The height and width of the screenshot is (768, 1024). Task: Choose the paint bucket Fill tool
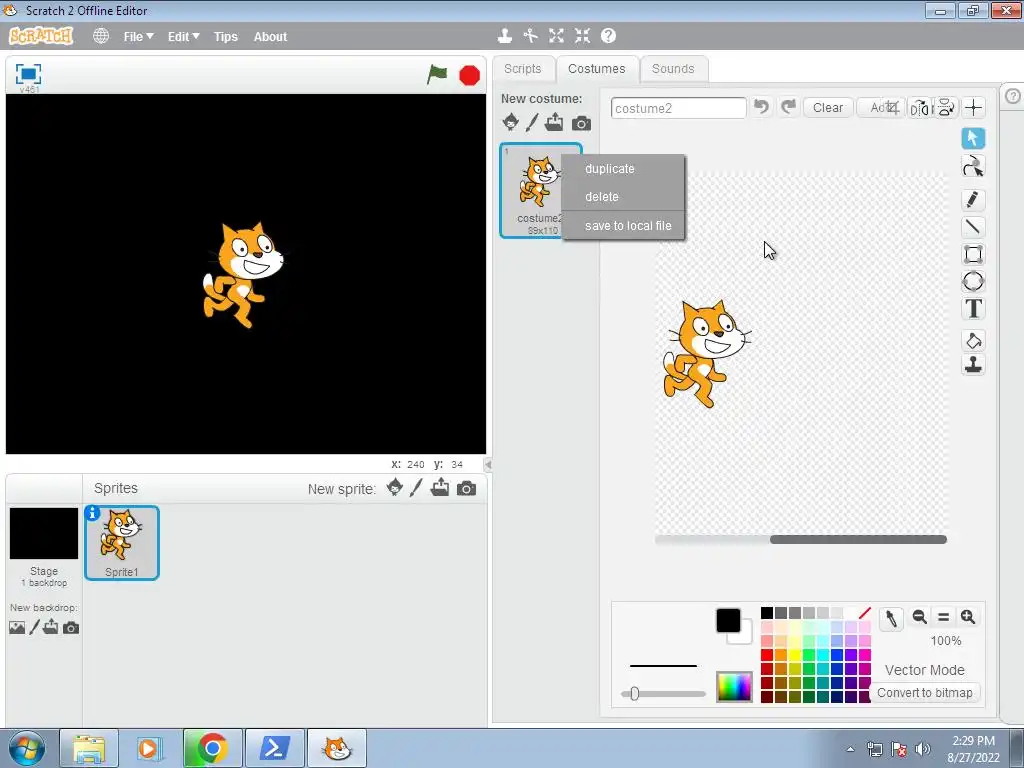pyautogui.click(x=973, y=340)
